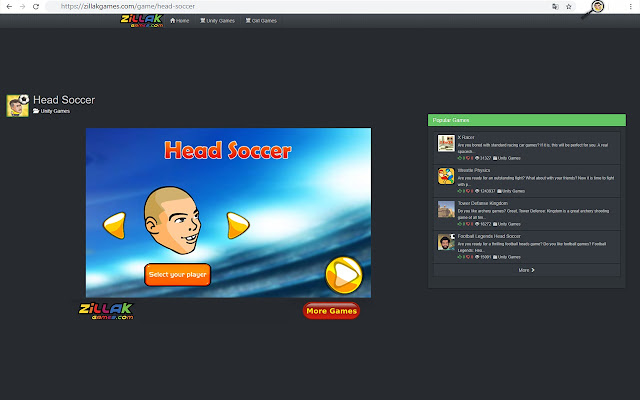This screenshot has height=400, width=640.
Task: Click the Football Legends description text
Action: (x=532, y=247)
